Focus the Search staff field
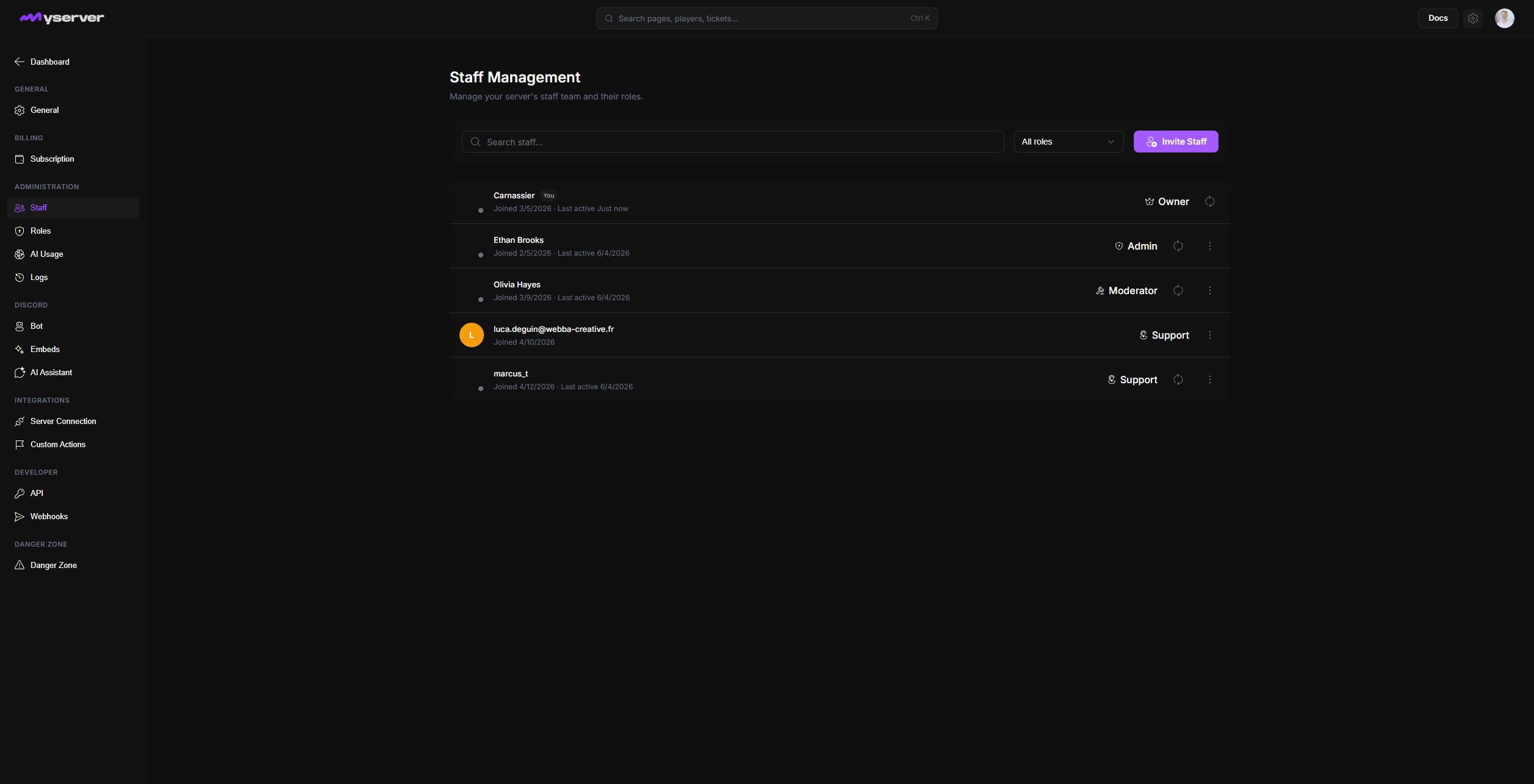Image resolution: width=1534 pixels, height=784 pixels. point(733,142)
